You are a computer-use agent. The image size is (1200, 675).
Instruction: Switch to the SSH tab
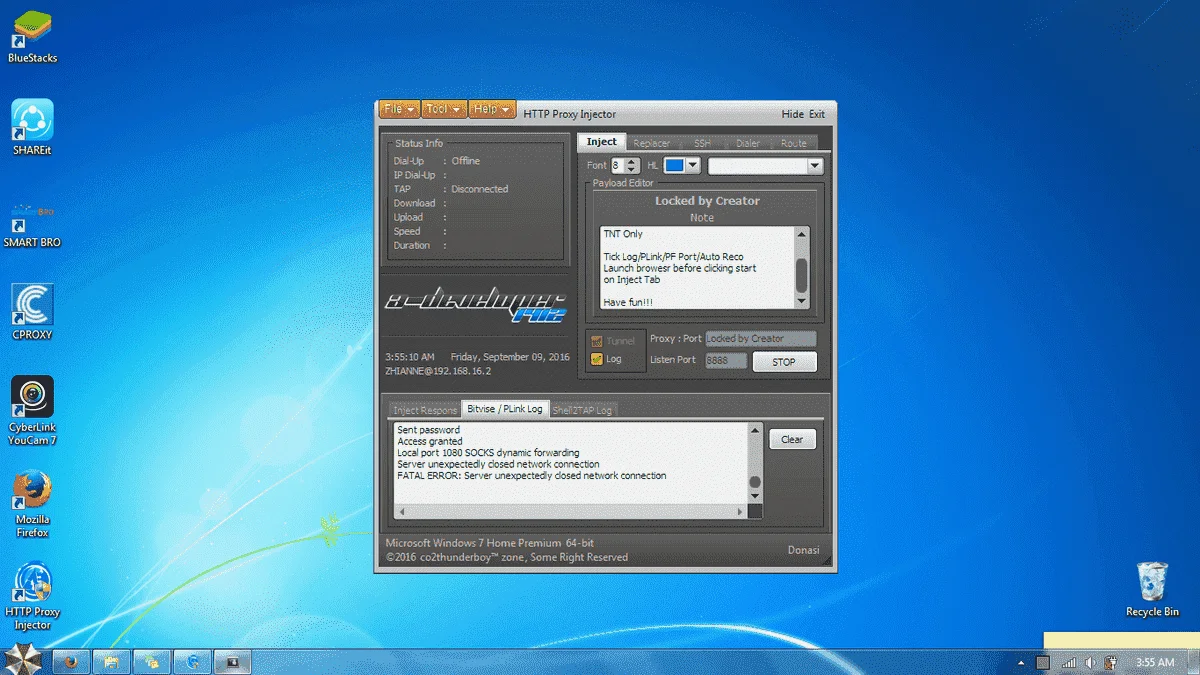click(702, 143)
